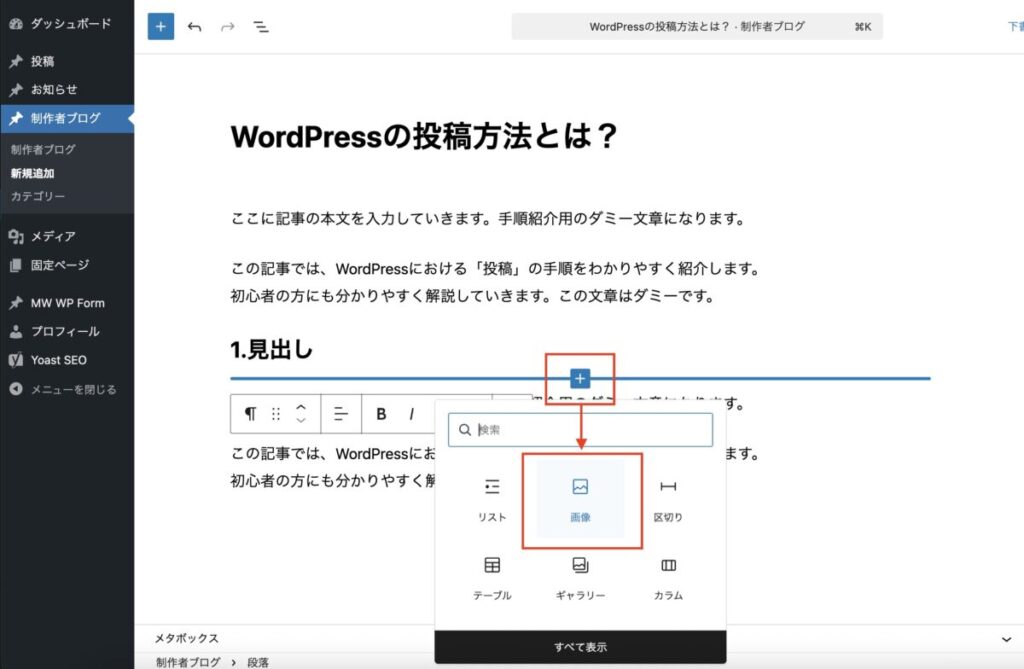Click メタボックス panel label
Screen dimensions: 1024x669
(x=187, y=638)
